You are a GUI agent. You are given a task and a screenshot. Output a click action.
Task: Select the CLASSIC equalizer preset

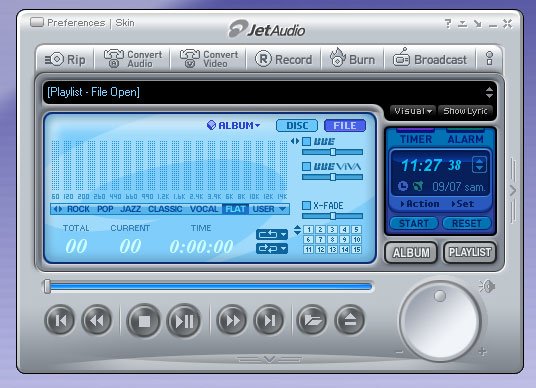coord(165,209)
